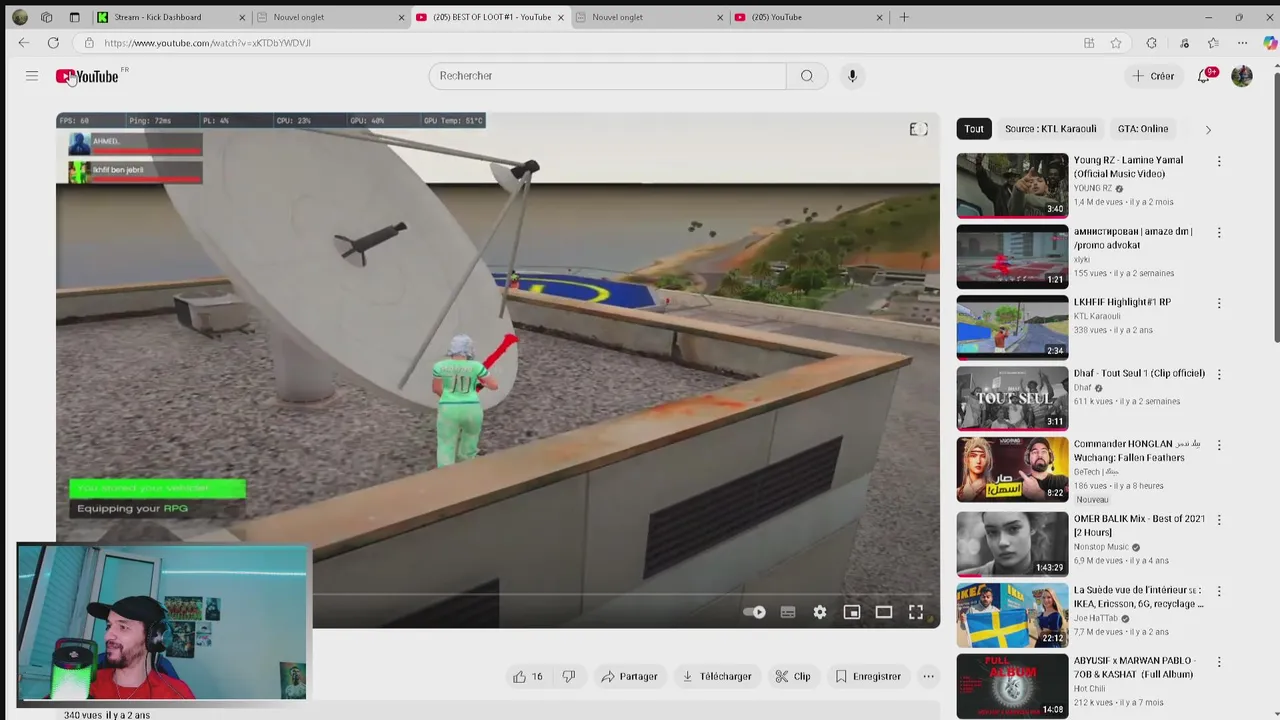Close the BEST OF LOOT #1 tab
Image resolution: width=1280 pixels, height=720 pixels.
pos(561,17)
